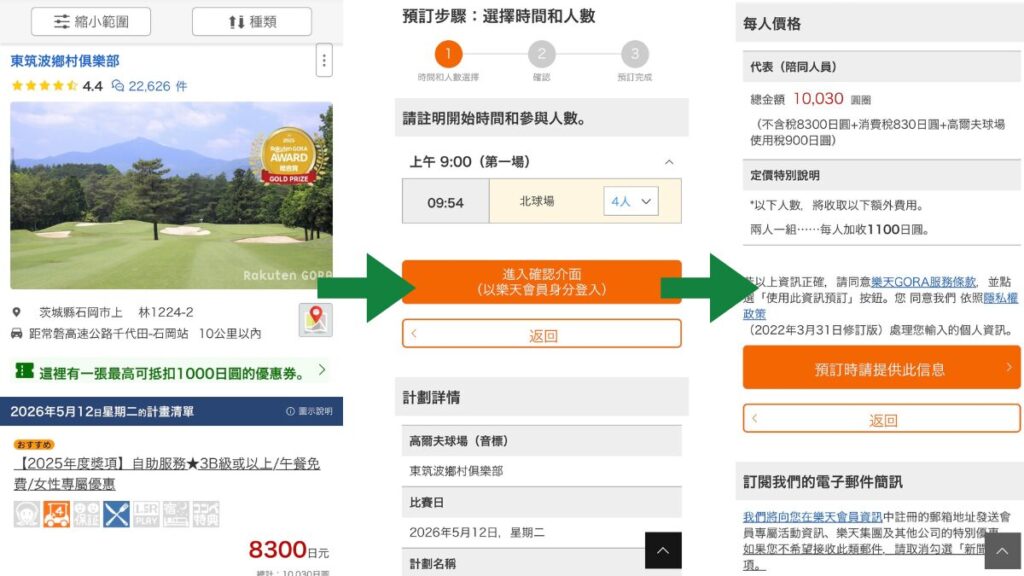The width and height of the screenshot is (1024, 576).
Task: Click the 圖示說明 icon legend info link
Action: click(309, 411)
